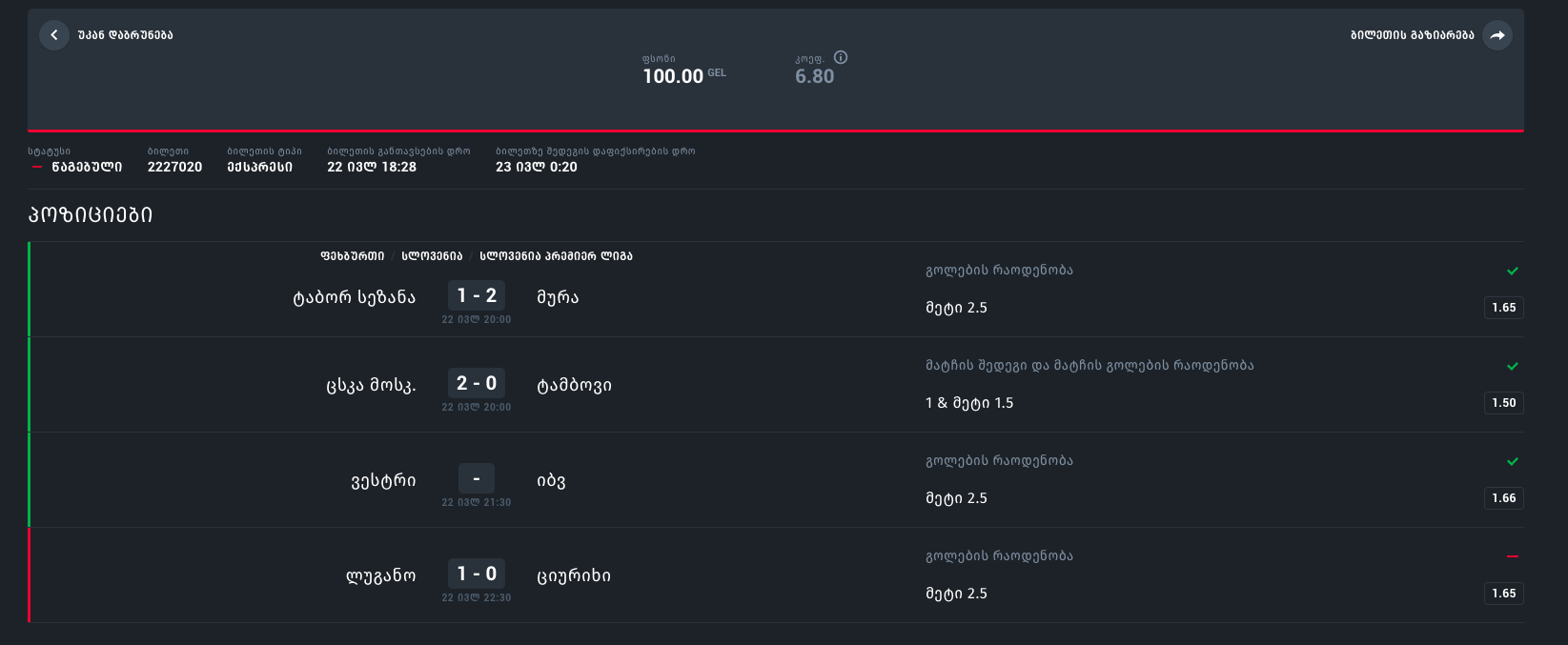Open სლოვენია breadcrumb link
This screenshot has width=1568, height=645.
432,256
